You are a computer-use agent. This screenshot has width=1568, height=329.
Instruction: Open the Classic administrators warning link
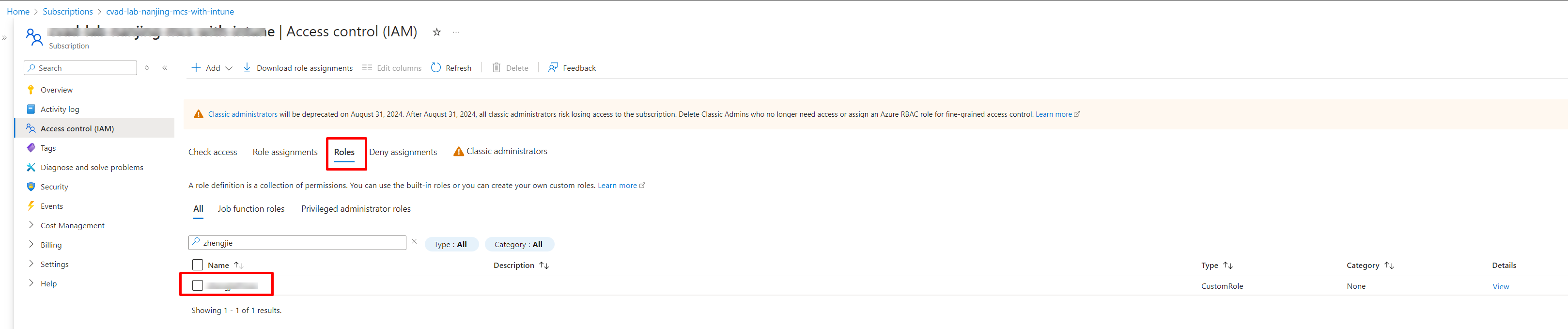pos(242,114)
